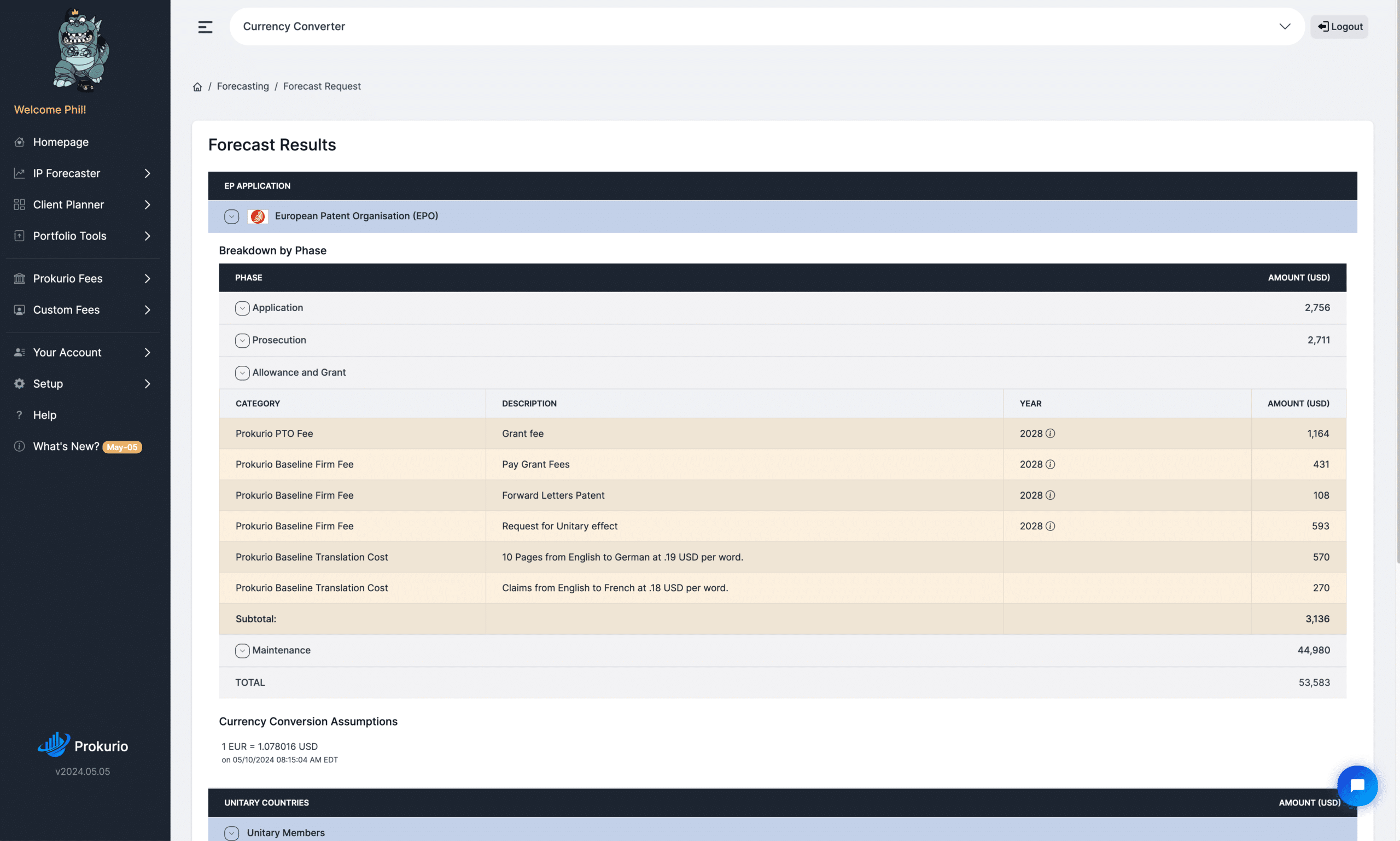Click the Logout button
Viewport: 1400px width, 841px height.
(1339, 27)
